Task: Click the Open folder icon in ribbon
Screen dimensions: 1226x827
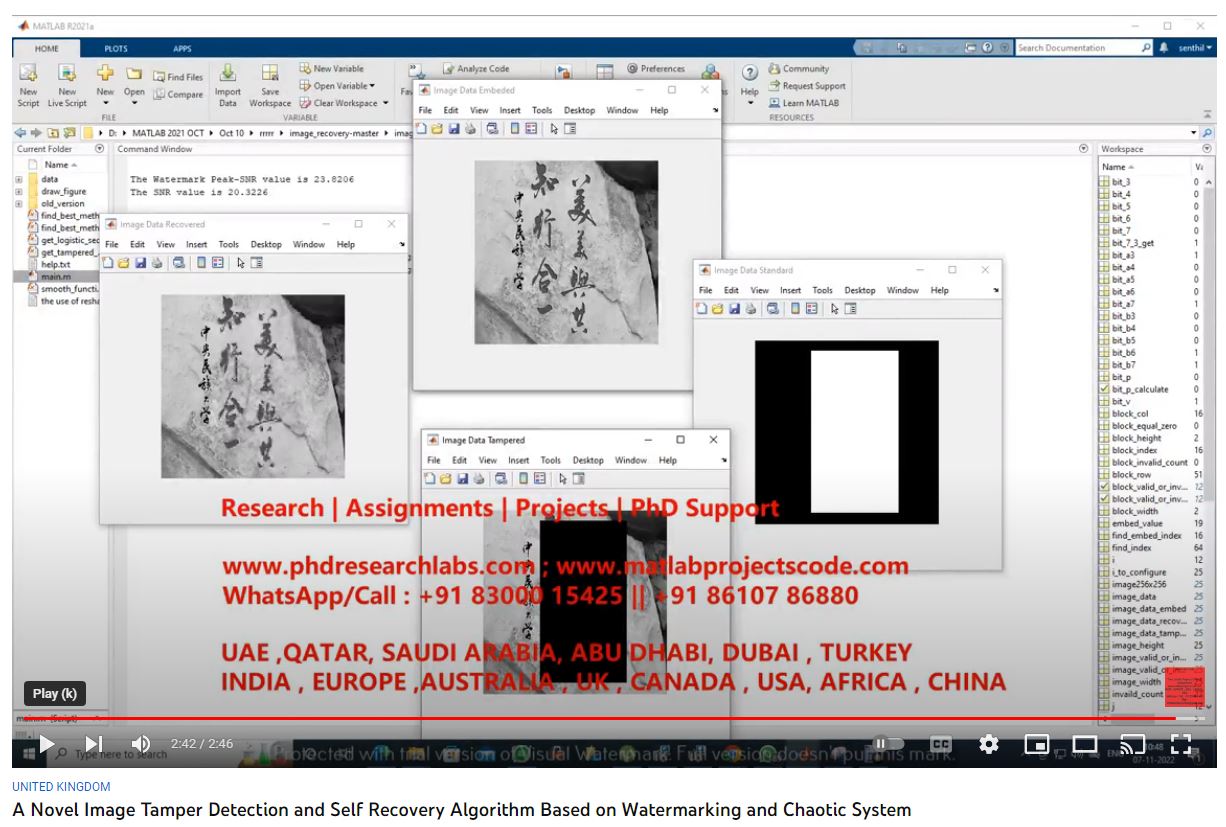Action: coord(134,74)
